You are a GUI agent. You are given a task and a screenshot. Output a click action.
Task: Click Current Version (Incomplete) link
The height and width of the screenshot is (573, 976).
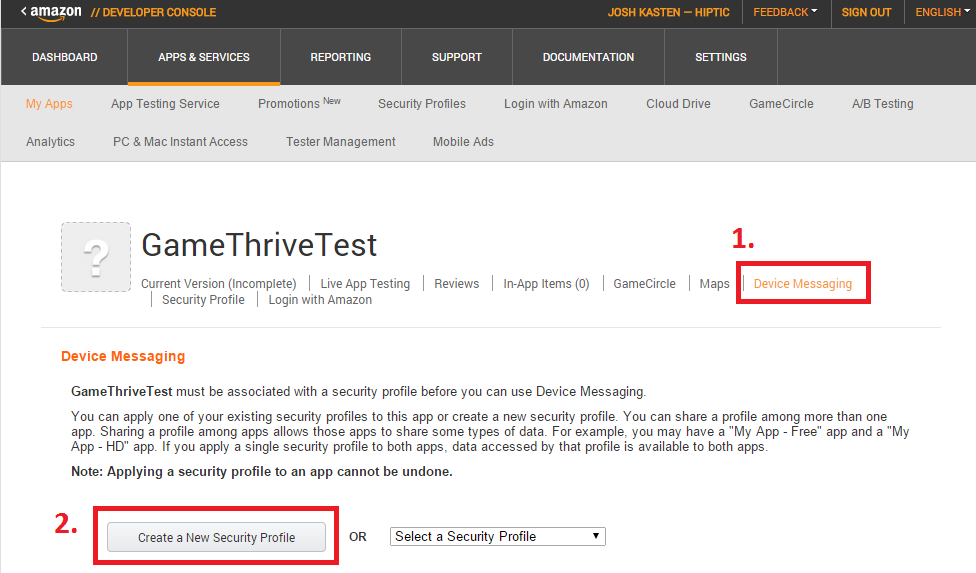(218, 284)
